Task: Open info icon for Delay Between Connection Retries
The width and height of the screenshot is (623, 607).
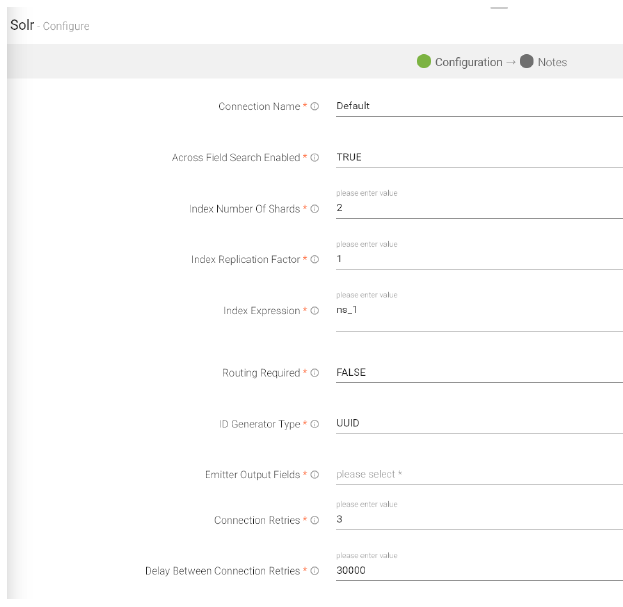Action: click(315, 571)
